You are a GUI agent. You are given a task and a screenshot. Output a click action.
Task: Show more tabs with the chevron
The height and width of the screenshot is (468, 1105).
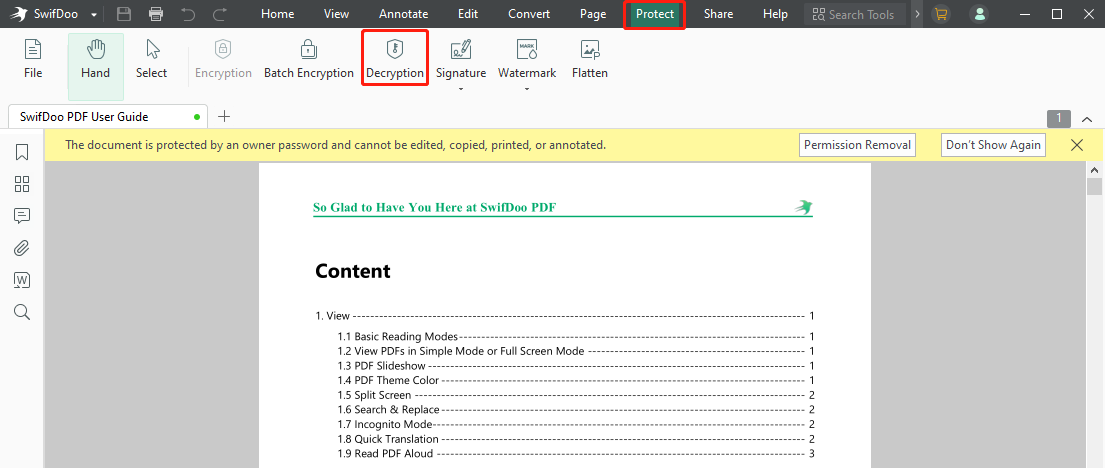[917, 14]
